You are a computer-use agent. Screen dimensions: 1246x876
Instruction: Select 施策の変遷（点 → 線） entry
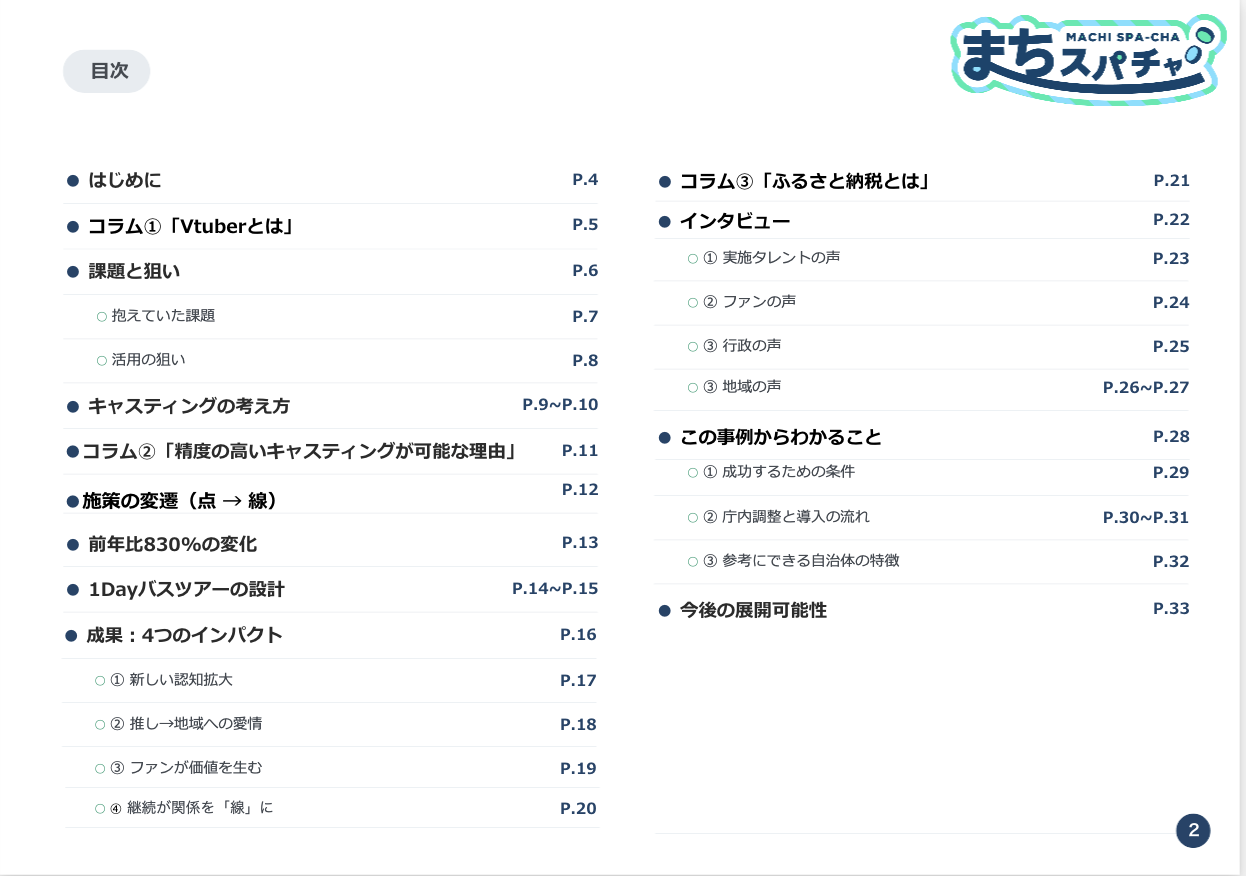tap(179, 501)
